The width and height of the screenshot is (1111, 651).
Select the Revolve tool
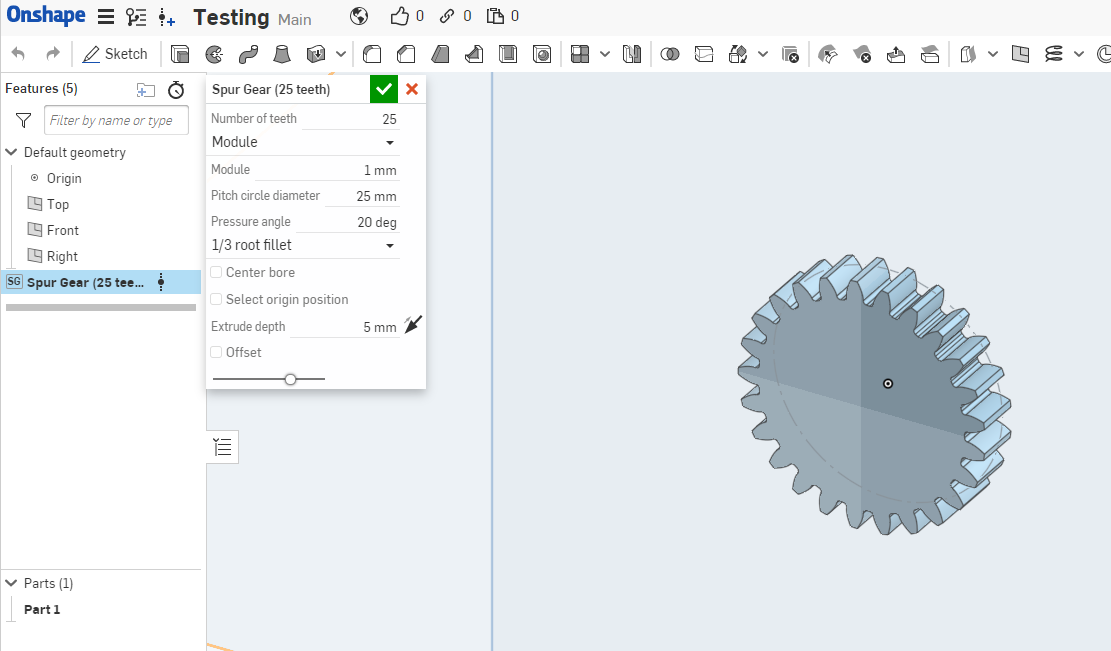tap(214, 54)
